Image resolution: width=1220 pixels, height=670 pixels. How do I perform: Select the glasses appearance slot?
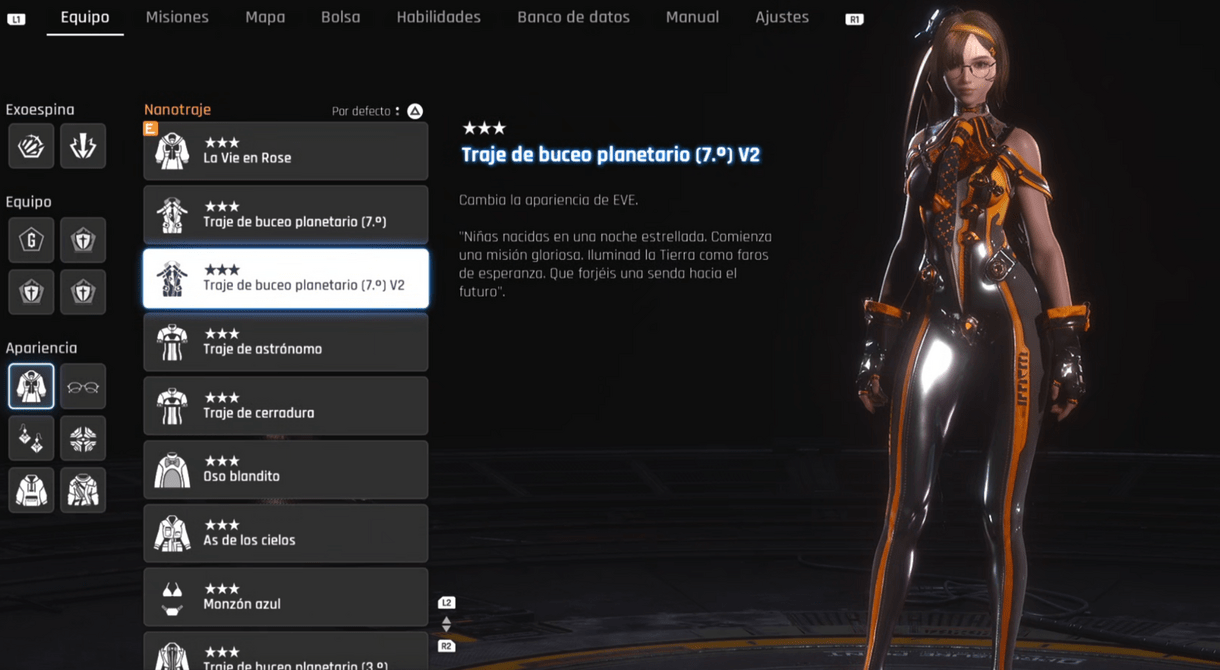pyautogui.click(x=83, y=386)
